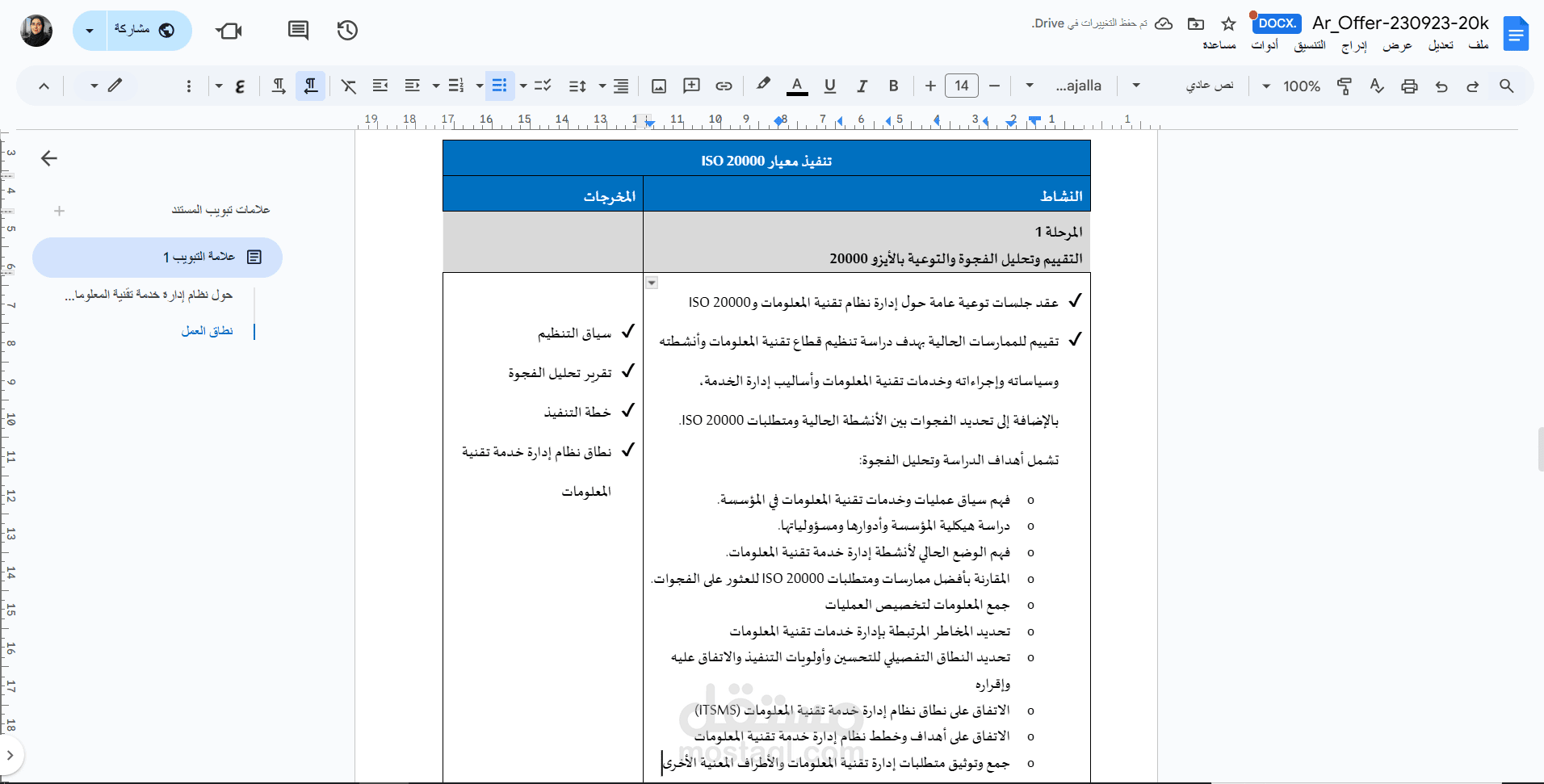Open the profile avatar
The width and height of the screenshot is (1544, 784).
(36, 31)
